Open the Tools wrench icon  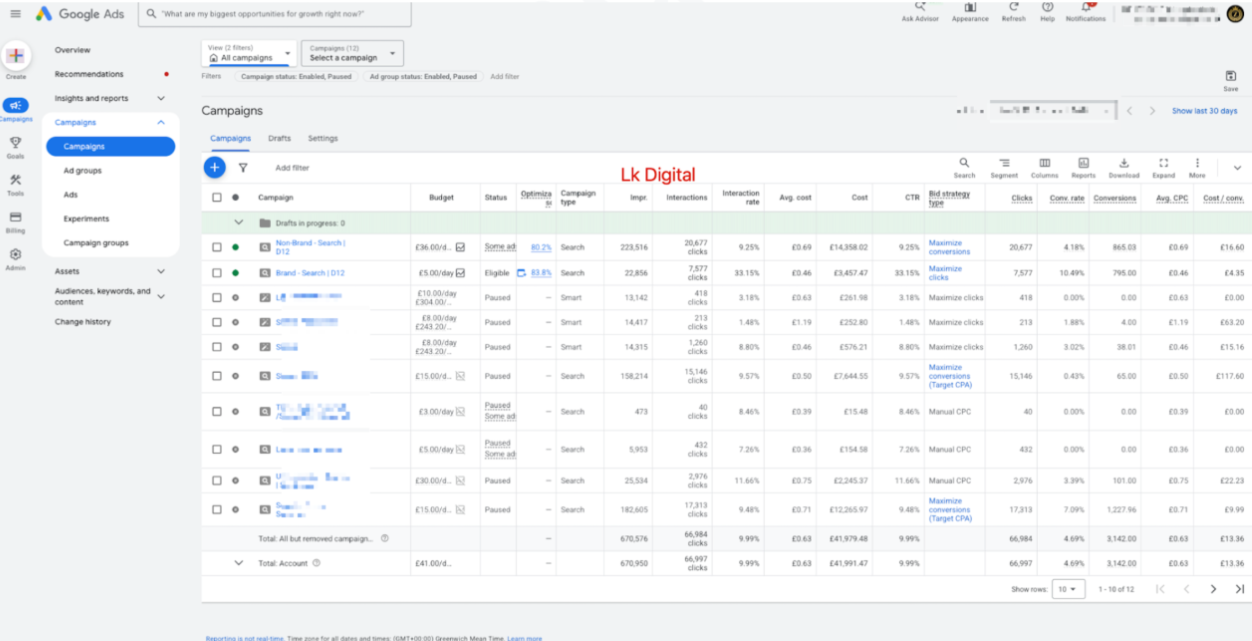pos(15,180)
